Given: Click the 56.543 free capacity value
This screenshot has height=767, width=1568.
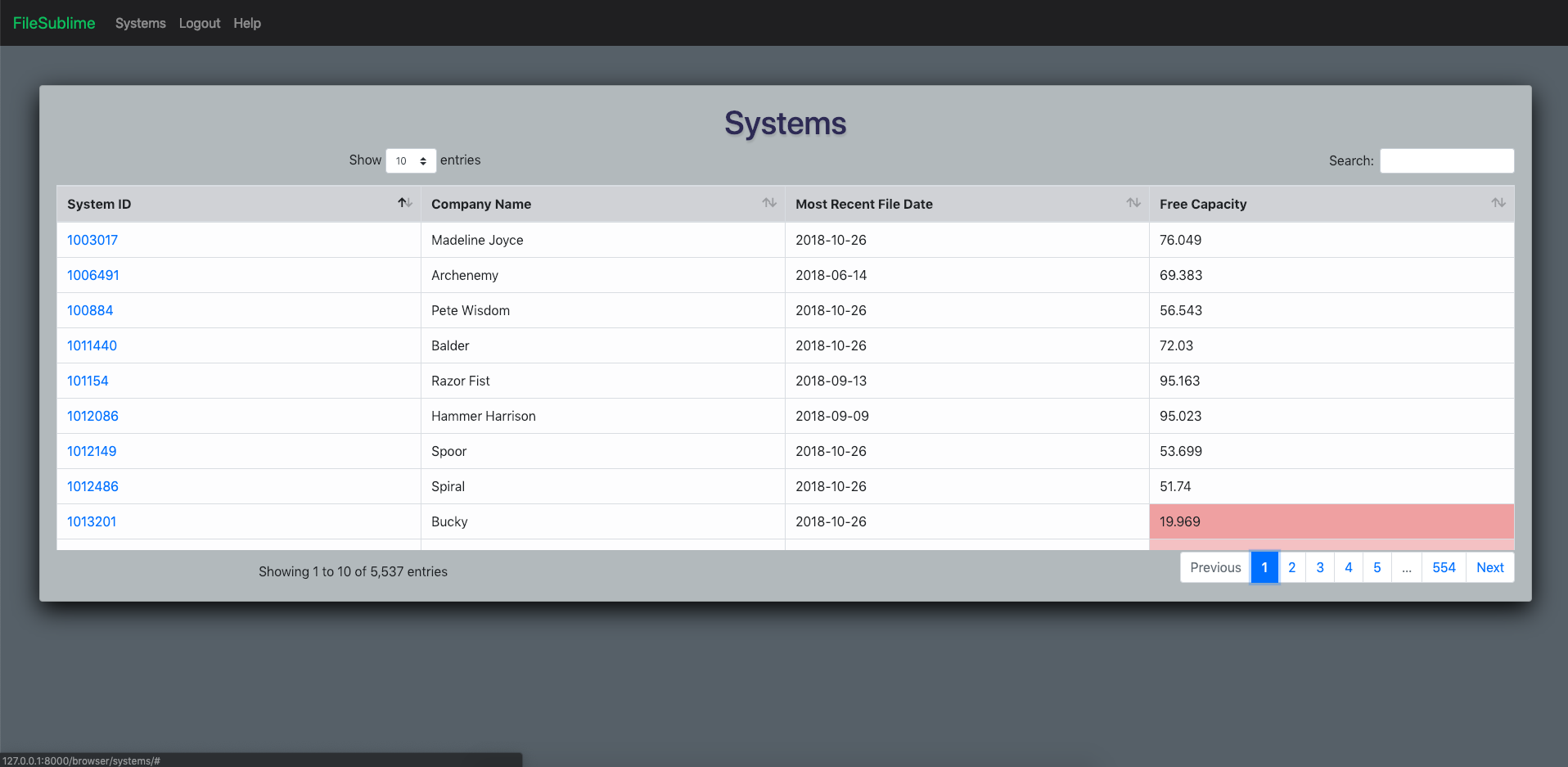Looking at the screenshot, I should [x=1181, y=310].
